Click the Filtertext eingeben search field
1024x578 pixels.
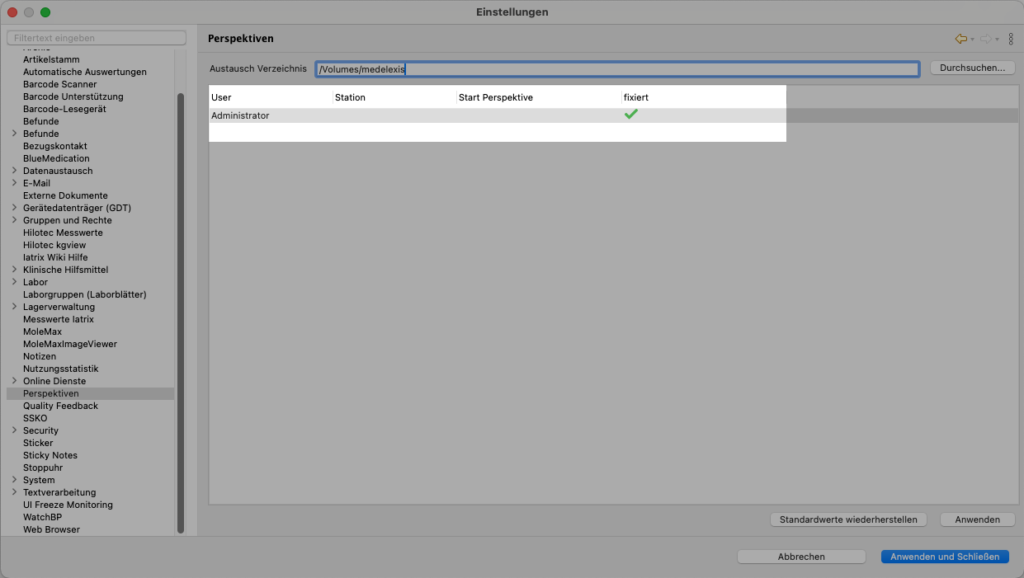click(97, 38)
